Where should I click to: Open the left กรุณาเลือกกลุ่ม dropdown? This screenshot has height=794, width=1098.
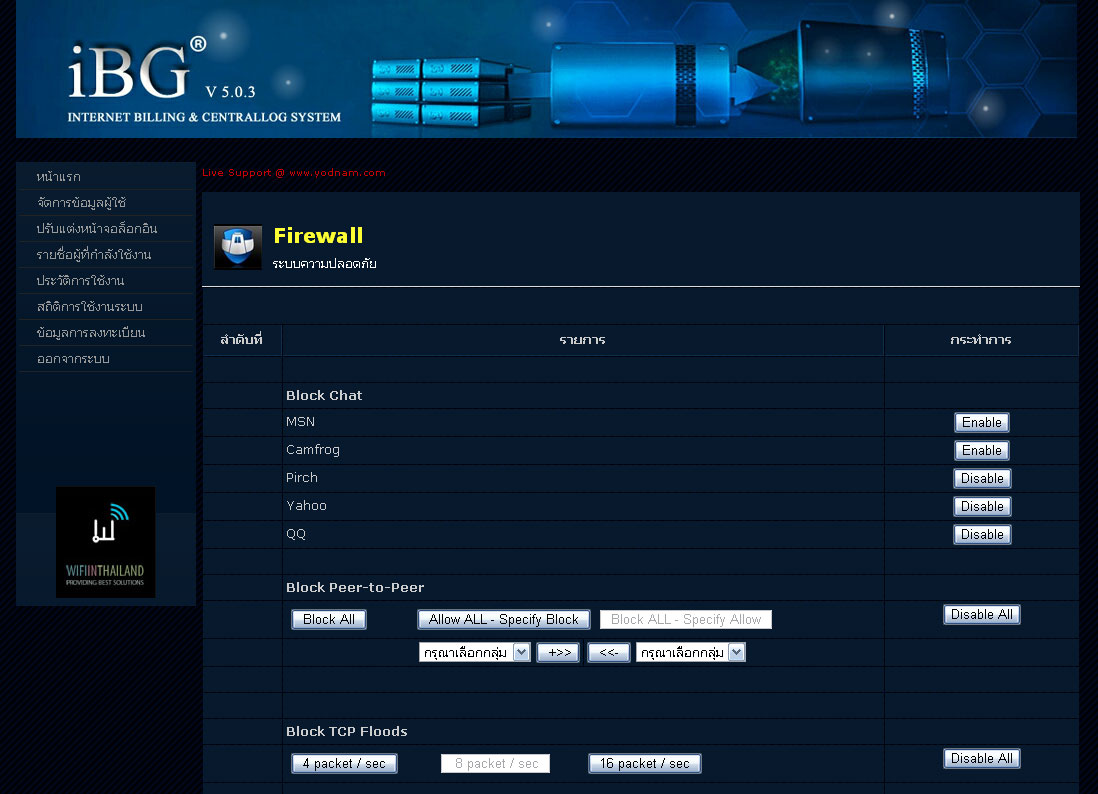[x=474, y=653]
